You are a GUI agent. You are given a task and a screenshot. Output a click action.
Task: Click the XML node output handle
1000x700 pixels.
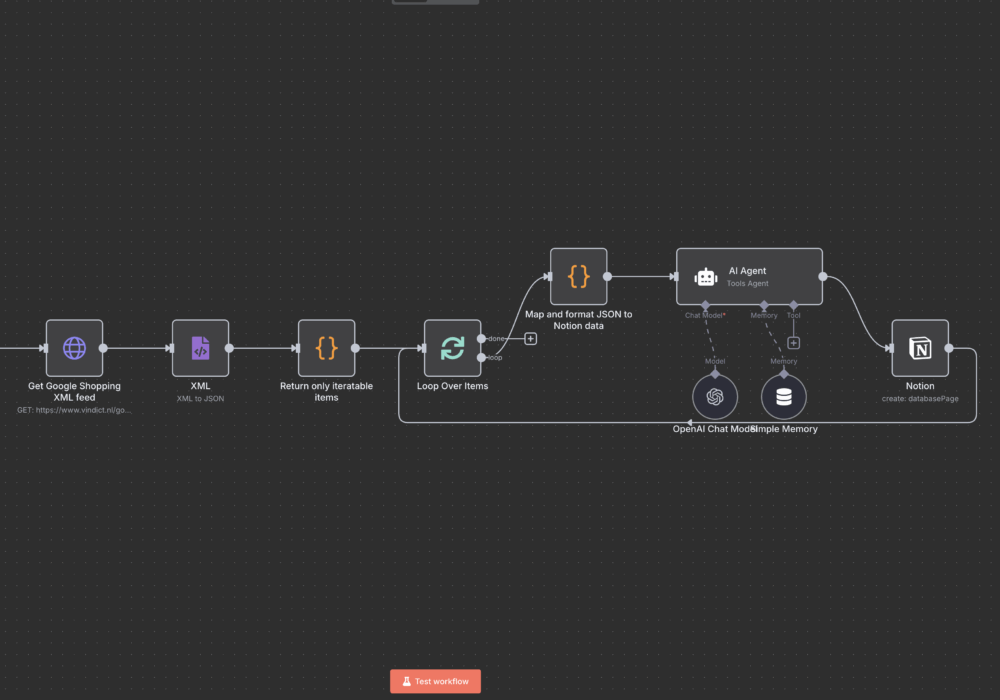click(229, 348)
